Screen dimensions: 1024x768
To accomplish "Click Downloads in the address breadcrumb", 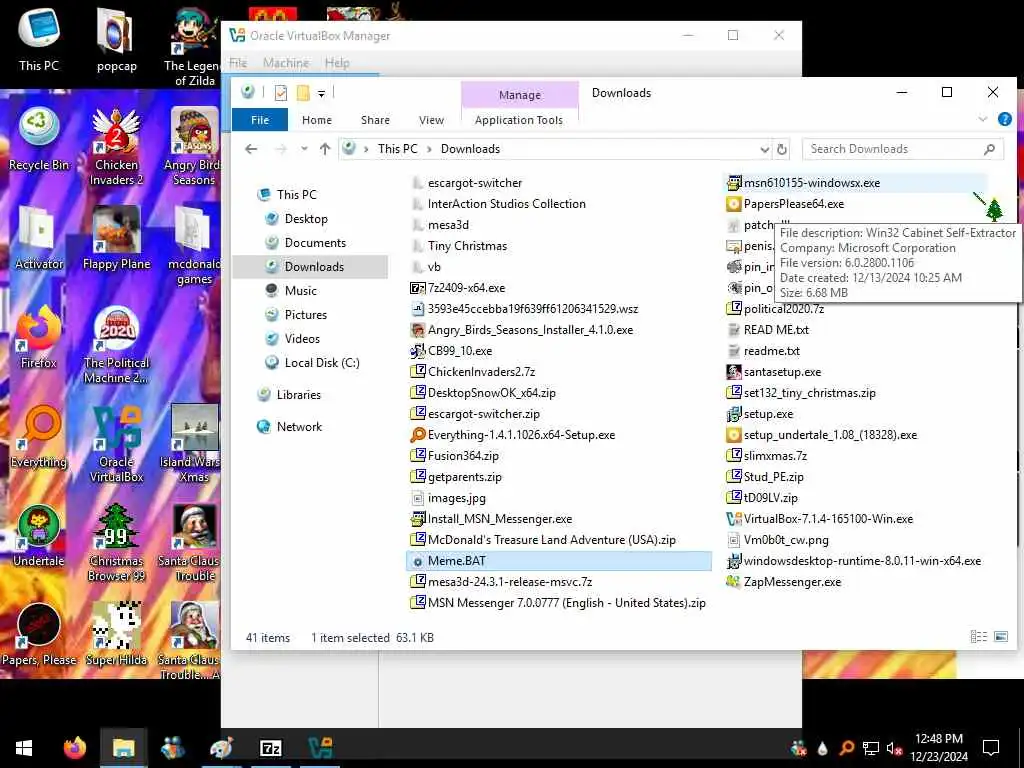I will coord(470,149).
